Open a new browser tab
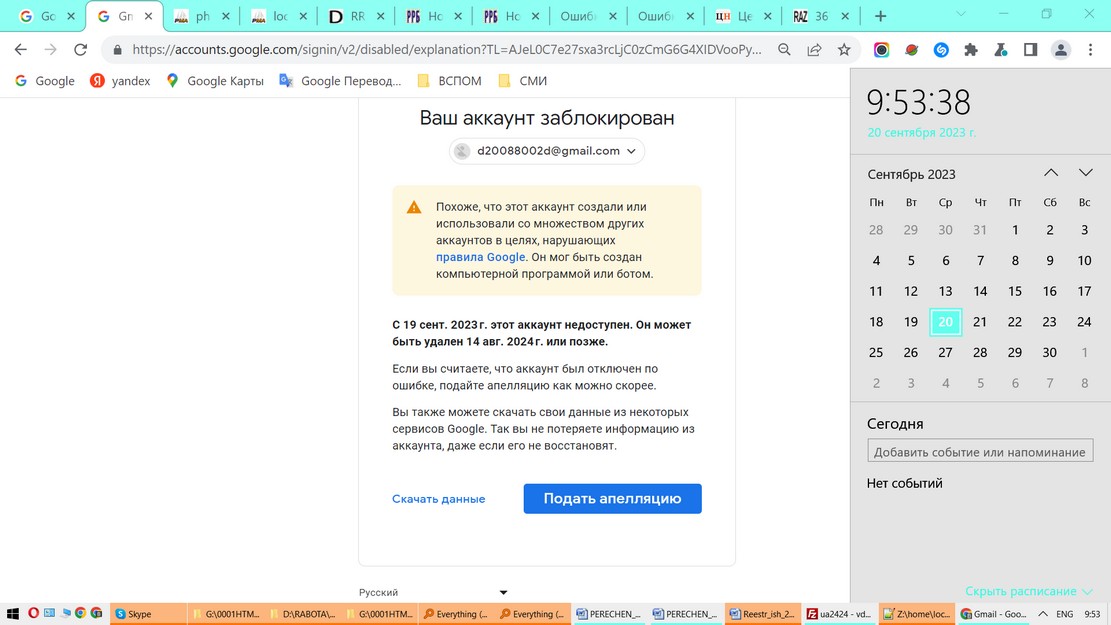The height and width of the screenshot is (625, 1111). point(880,16)
